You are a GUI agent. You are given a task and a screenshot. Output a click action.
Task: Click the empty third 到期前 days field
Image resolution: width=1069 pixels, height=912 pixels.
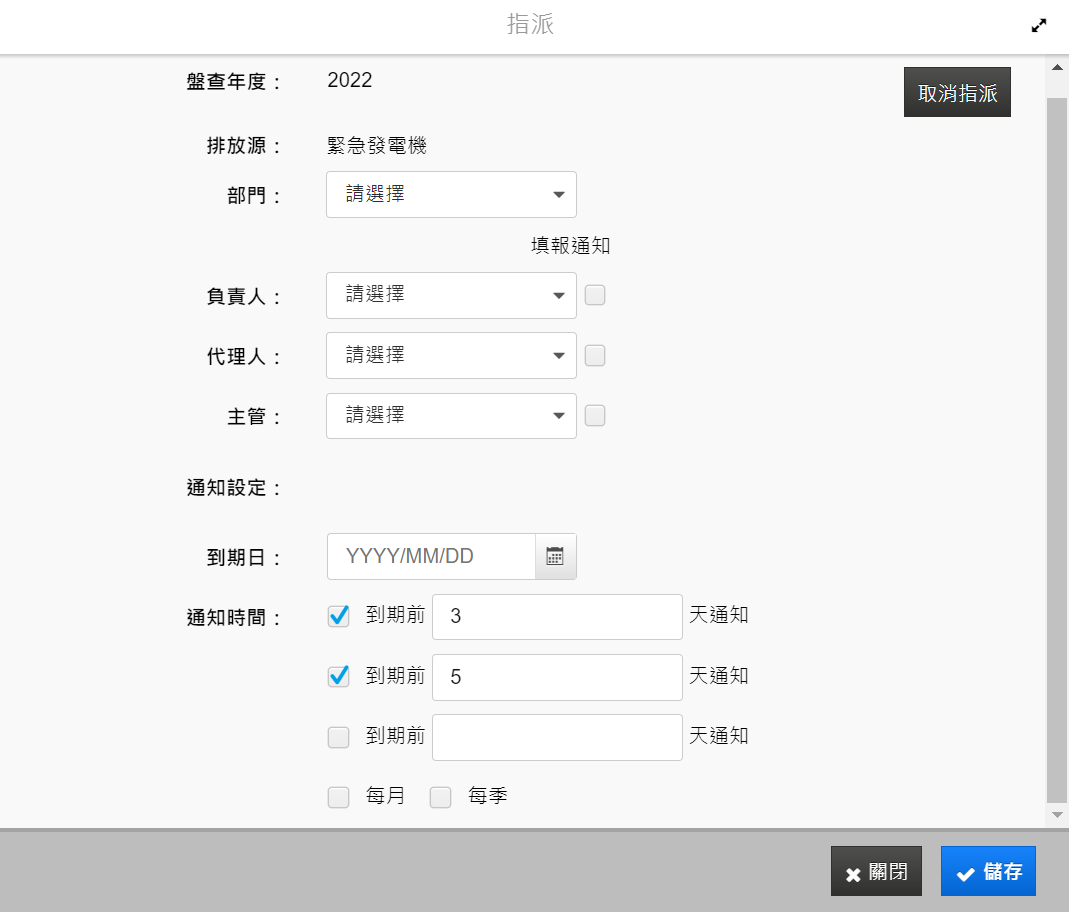point(557,737)
